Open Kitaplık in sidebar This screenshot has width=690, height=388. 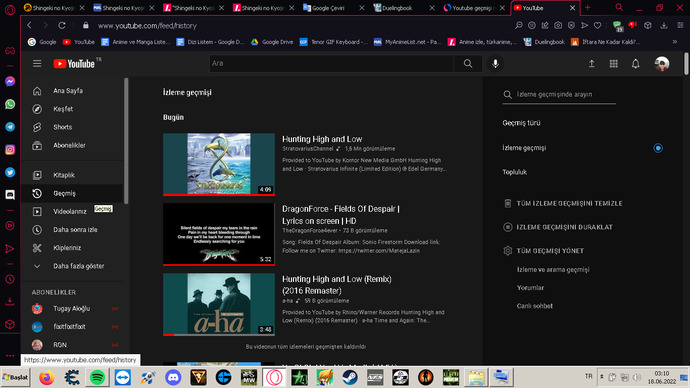73,175
